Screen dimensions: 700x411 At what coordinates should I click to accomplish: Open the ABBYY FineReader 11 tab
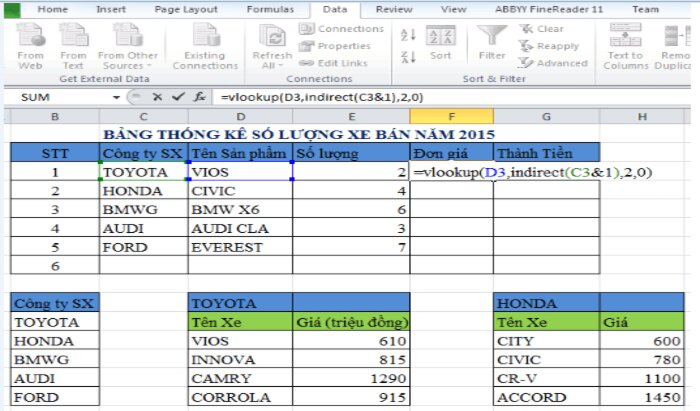click(549, 9)
